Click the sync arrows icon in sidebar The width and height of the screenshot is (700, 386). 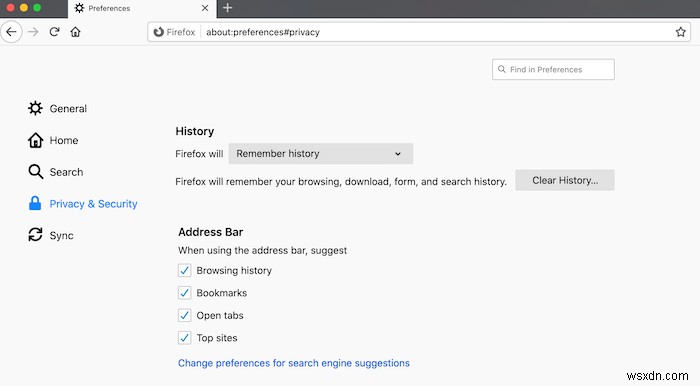pyautogui.click(x=35, y=235)
